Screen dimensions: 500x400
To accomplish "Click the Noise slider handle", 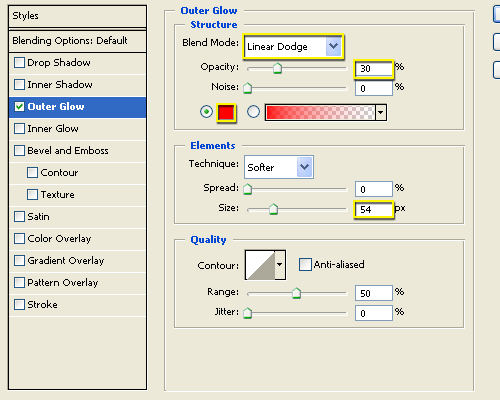I will pyautogui.click(x=247, y=88).
